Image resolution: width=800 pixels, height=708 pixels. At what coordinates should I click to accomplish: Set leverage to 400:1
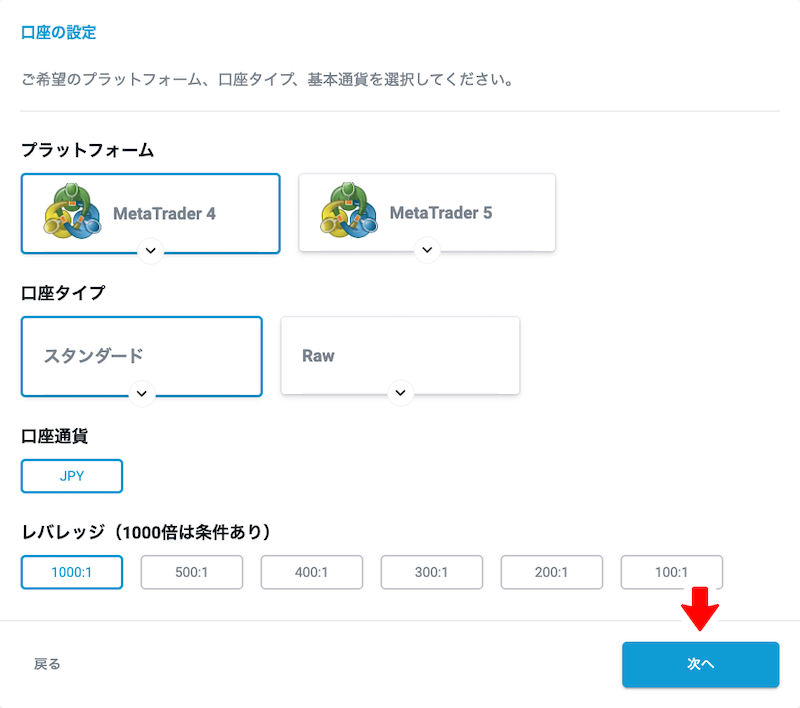[x=312, y=572]
